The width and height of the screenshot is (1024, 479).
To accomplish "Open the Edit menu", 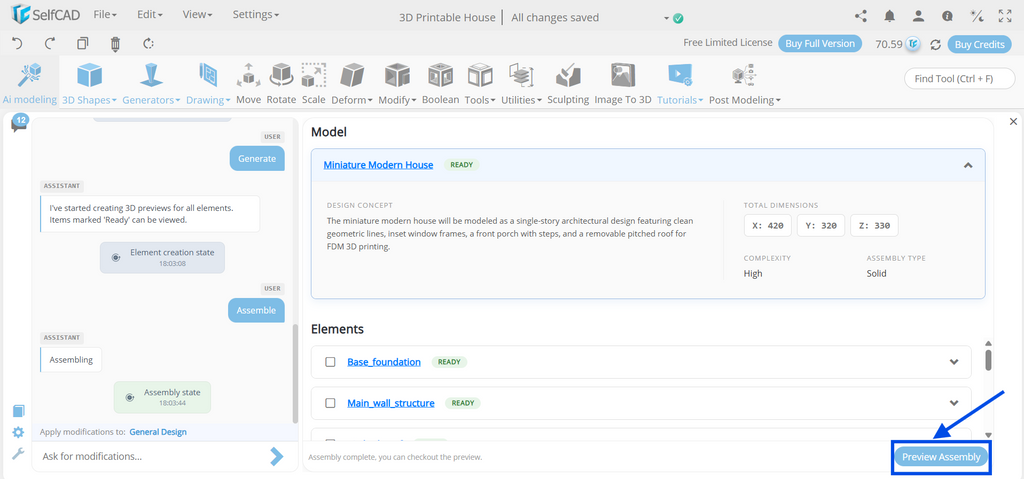I will pos(150,14).
